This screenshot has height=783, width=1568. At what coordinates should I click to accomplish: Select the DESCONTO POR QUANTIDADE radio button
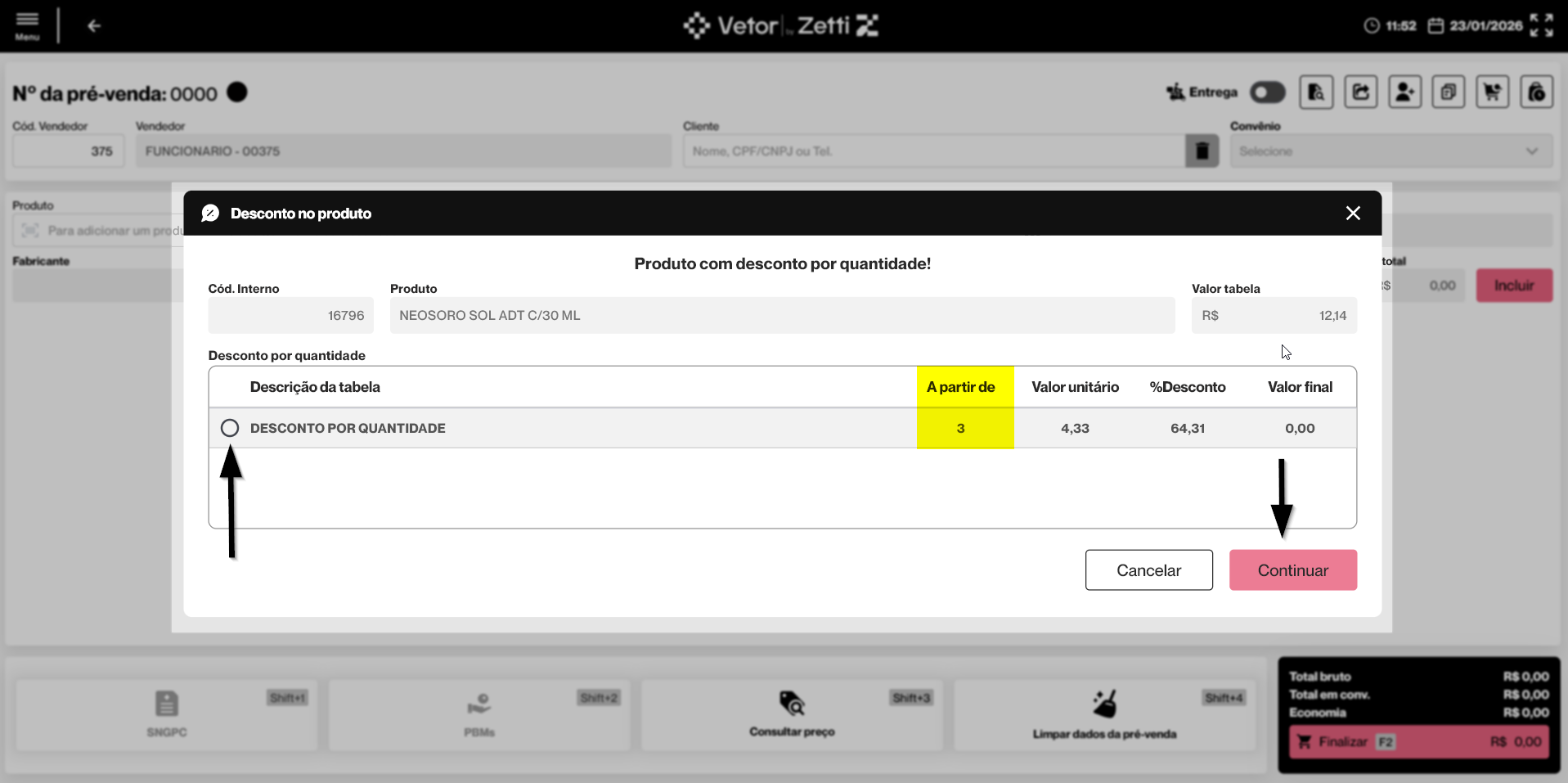[230, 428]
